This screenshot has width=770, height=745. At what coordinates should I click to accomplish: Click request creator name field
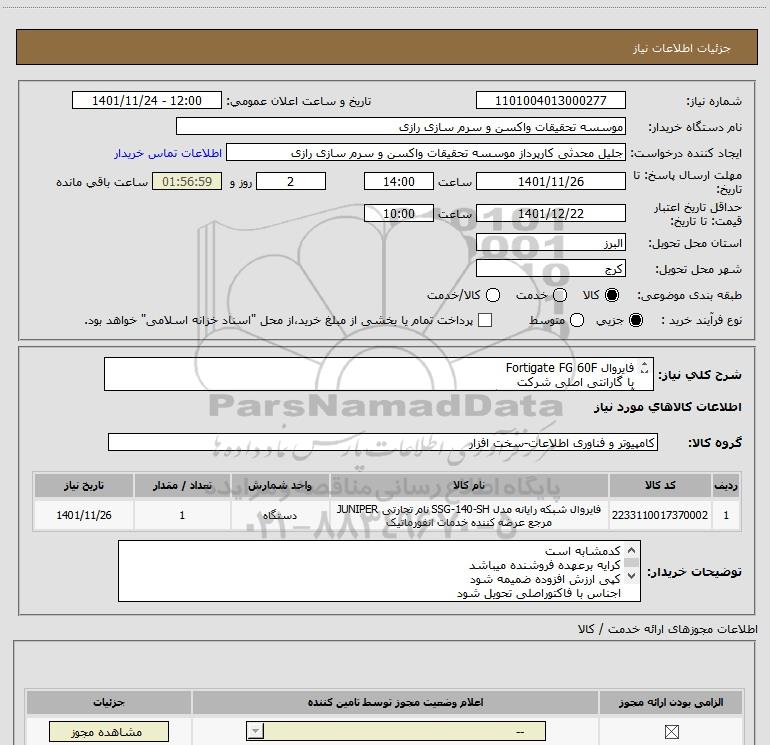click(426, 152)
